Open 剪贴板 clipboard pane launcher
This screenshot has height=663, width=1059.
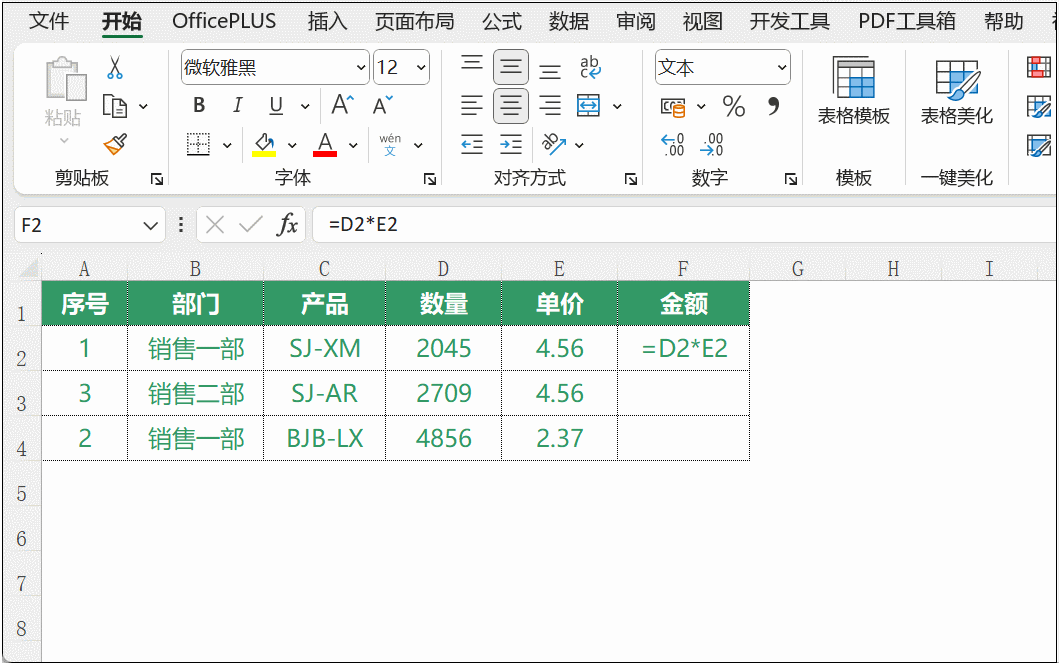(157, 179)
